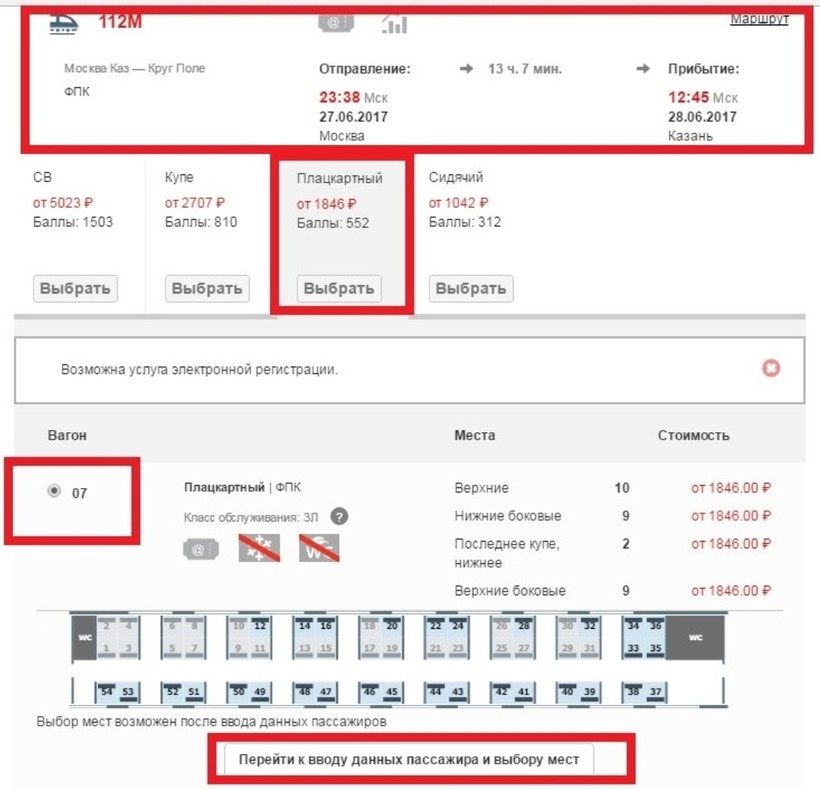Select side seat 40 on the wagon map
The width and height of the screenshot is (820, 789).
pos(567,692)
